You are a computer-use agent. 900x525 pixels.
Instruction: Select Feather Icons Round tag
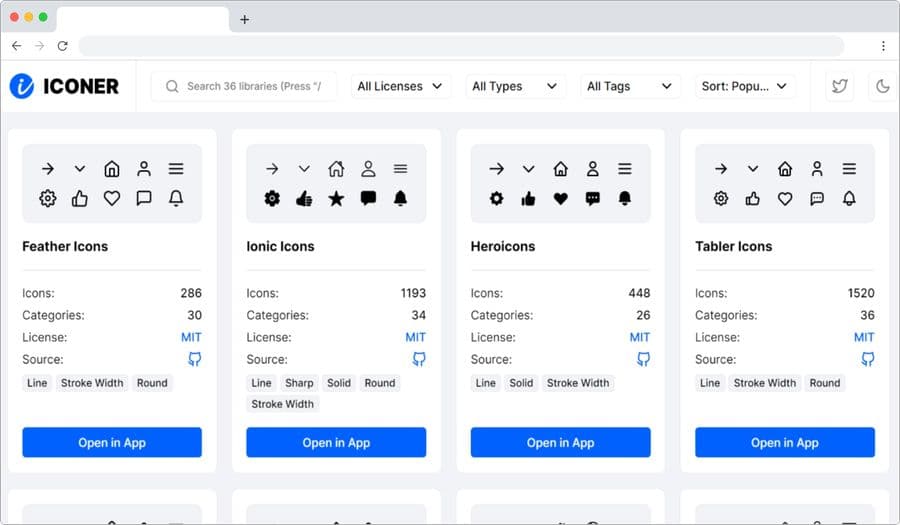[x=152, y=383]
